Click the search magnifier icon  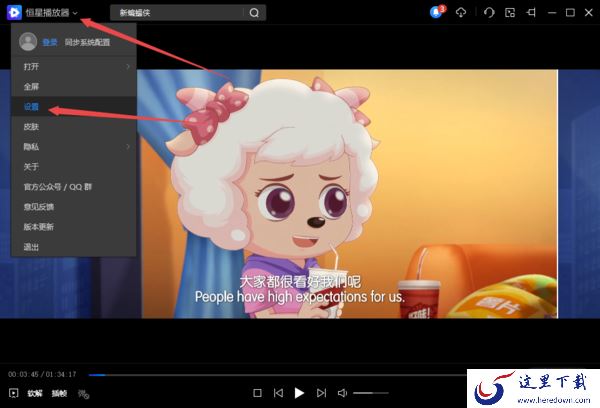click(254, 13)
